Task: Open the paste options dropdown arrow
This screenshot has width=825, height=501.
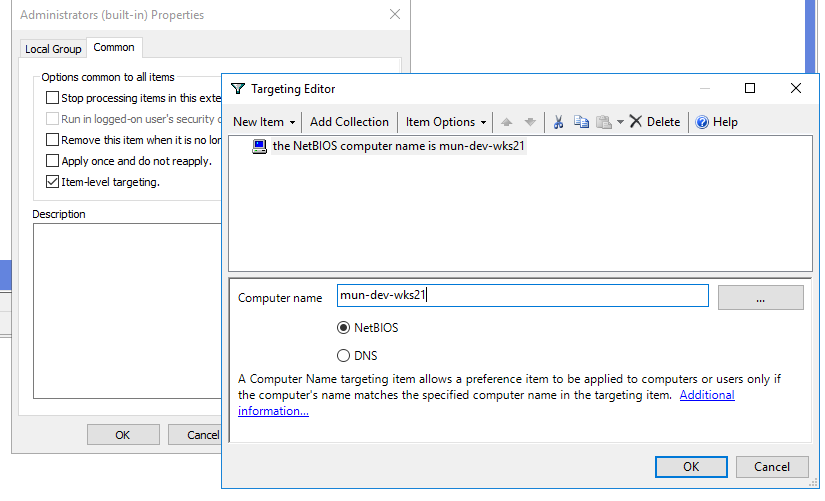Action: pyautogui.click(x=620, y=122)
